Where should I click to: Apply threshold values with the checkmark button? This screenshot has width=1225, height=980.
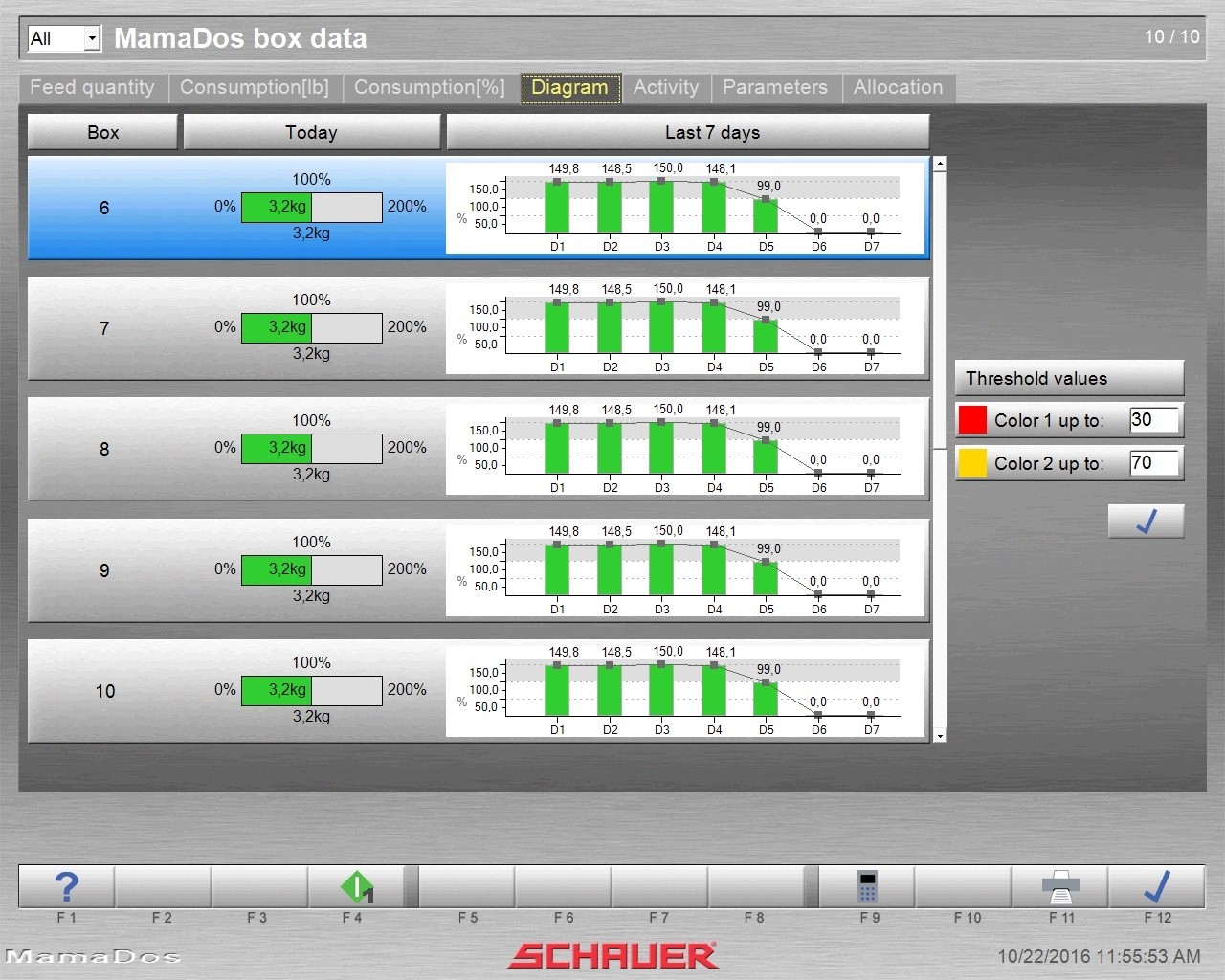coord(1146,522)
